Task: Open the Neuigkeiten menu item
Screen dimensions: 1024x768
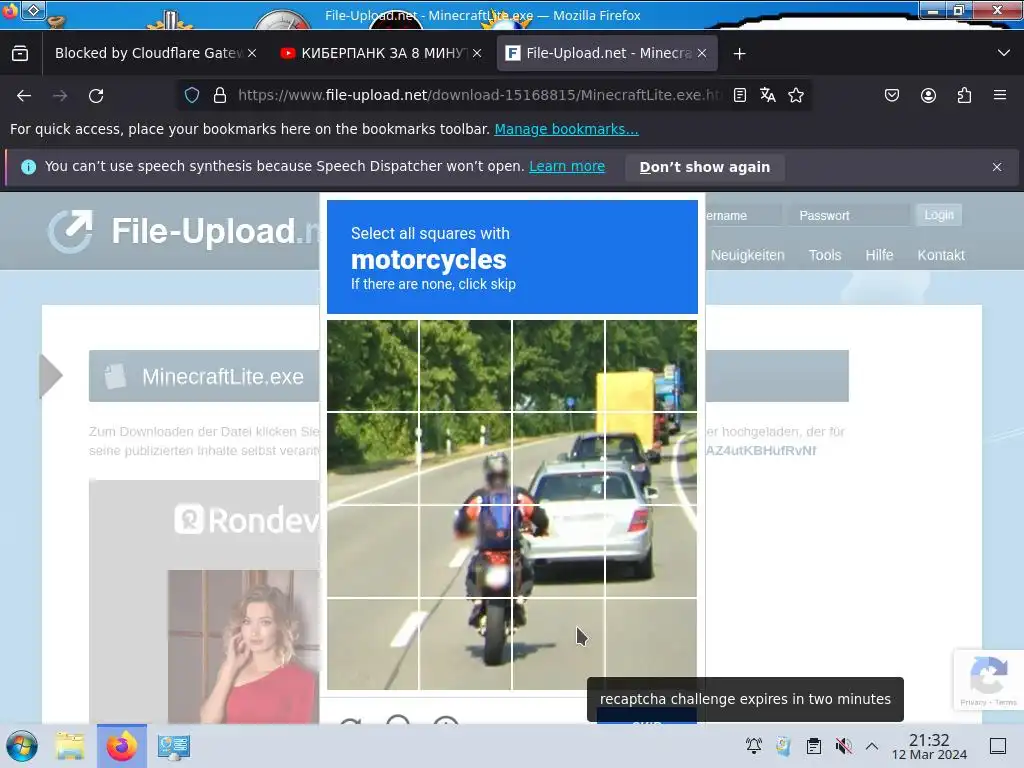Action: point(748,255)
